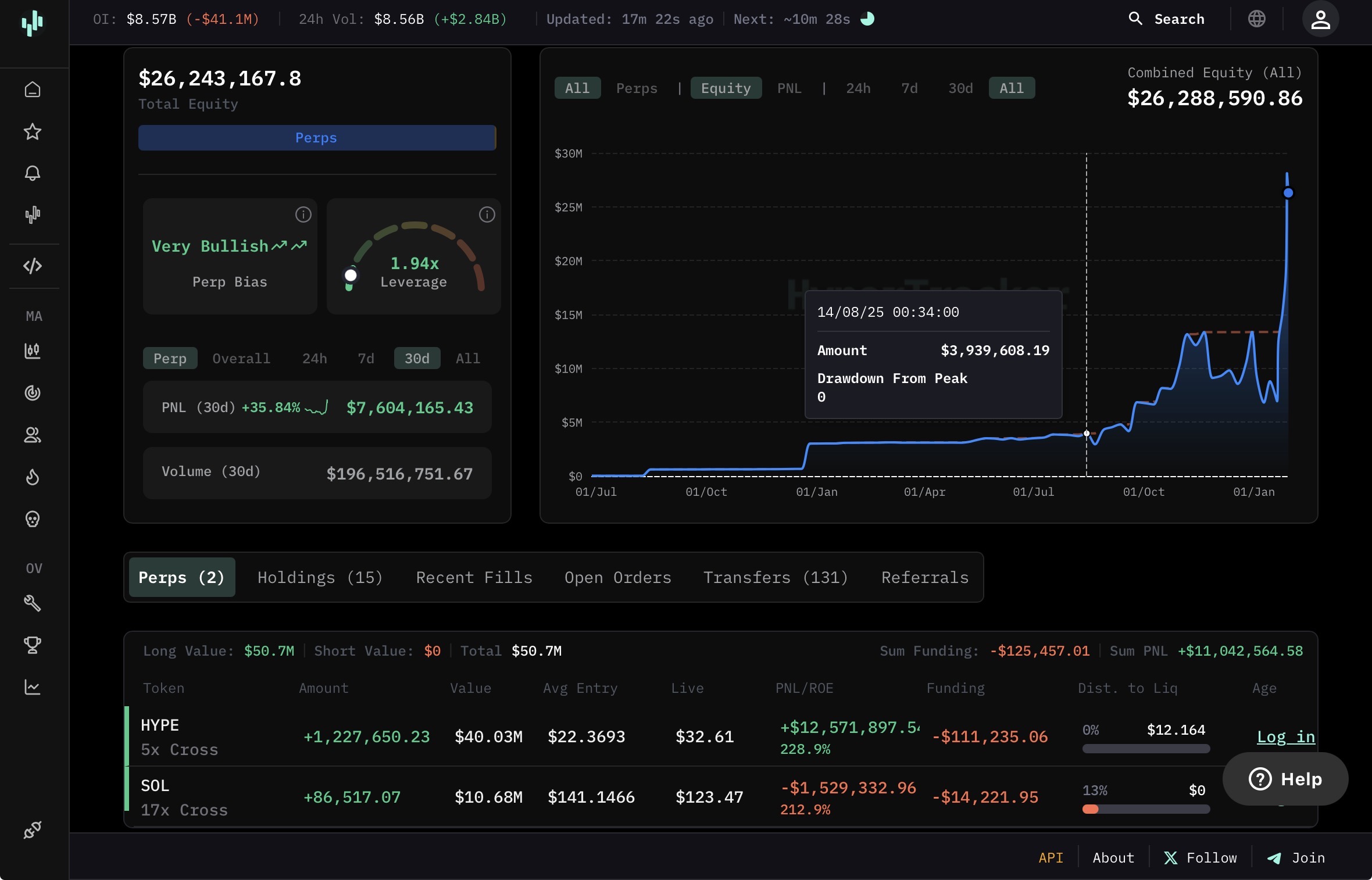This screenshot has height=880, width=1372.
Task: Click the Search field in header
Action: coord(1167,19)
